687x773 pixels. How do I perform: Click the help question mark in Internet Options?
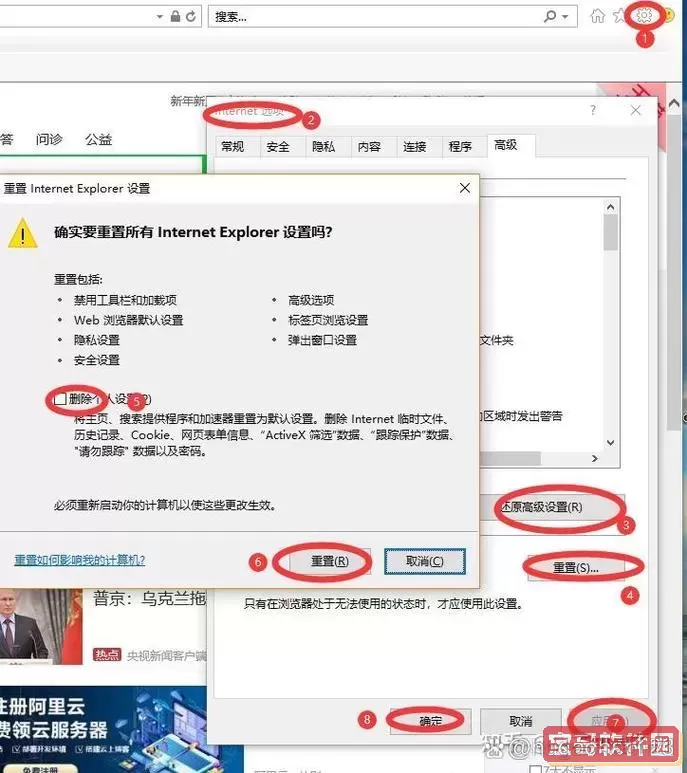[x=593, y=110]
